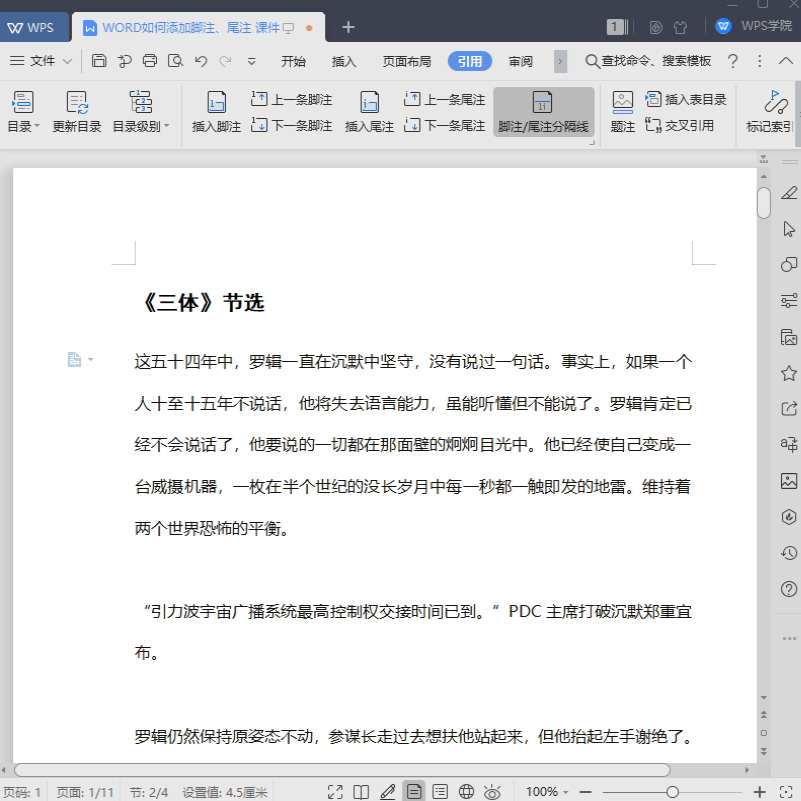Go to 上一条尾注
801x801 pixels.
(x=444, y=99)
